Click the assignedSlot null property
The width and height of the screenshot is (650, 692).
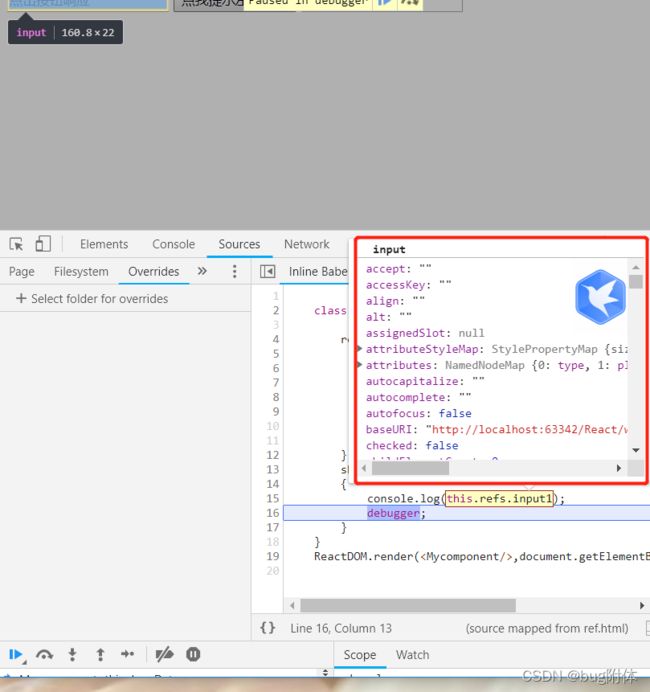click(x=425, y=333)
